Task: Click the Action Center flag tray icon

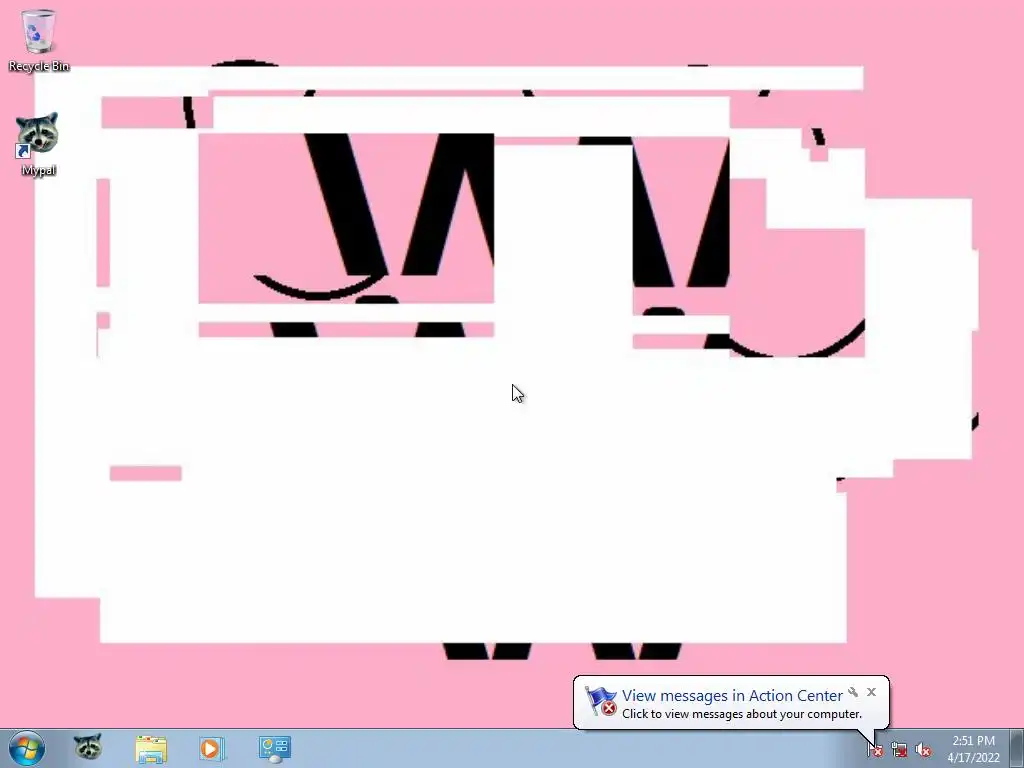Action: [875, 750]
